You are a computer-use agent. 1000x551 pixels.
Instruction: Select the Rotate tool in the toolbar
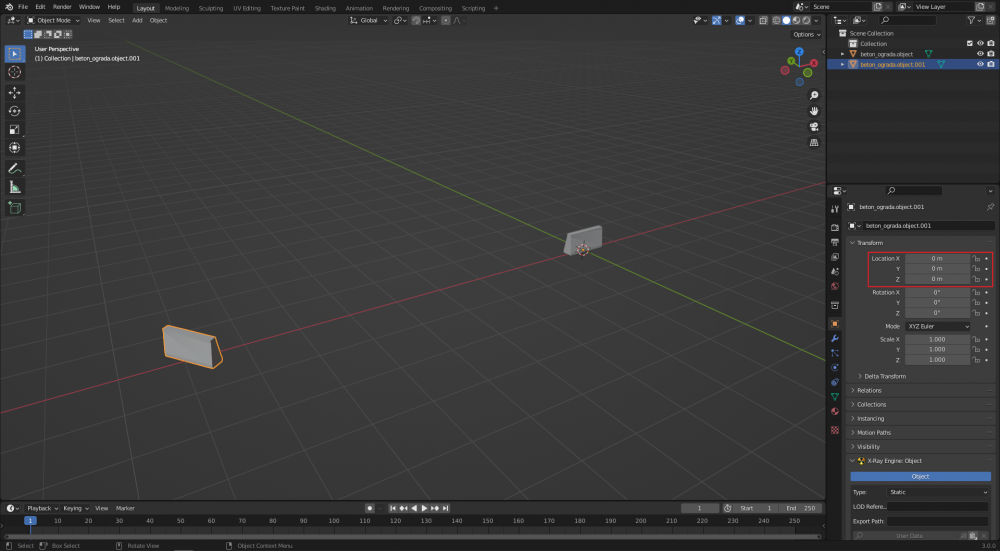pos(15,111)
